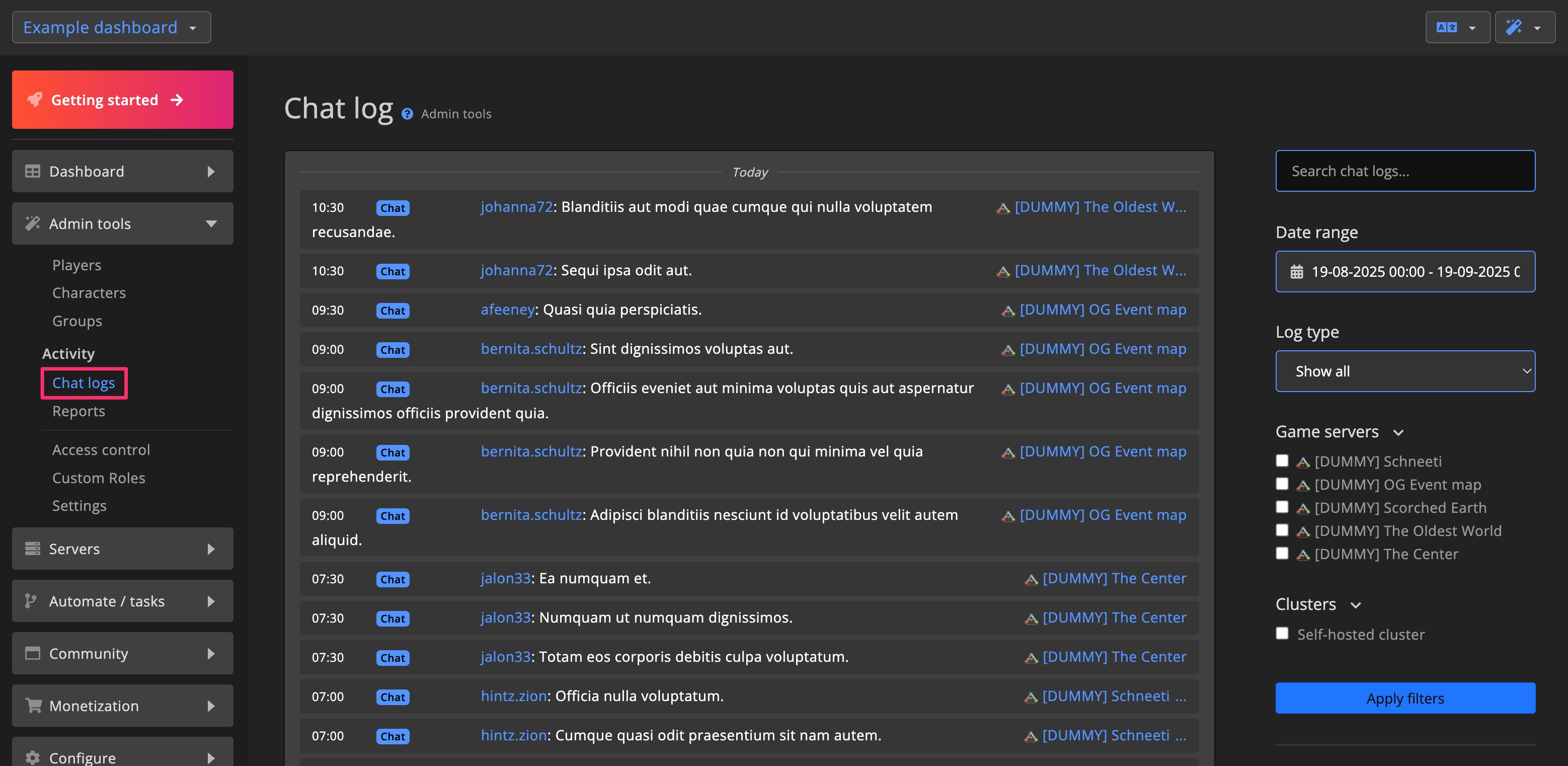Click the calendar icon in the date range field

tap(1297, 272)
